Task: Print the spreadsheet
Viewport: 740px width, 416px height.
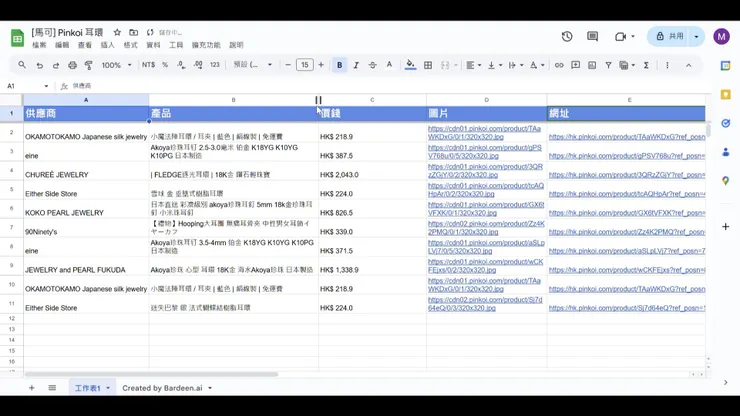Action: tap(72, 65)
